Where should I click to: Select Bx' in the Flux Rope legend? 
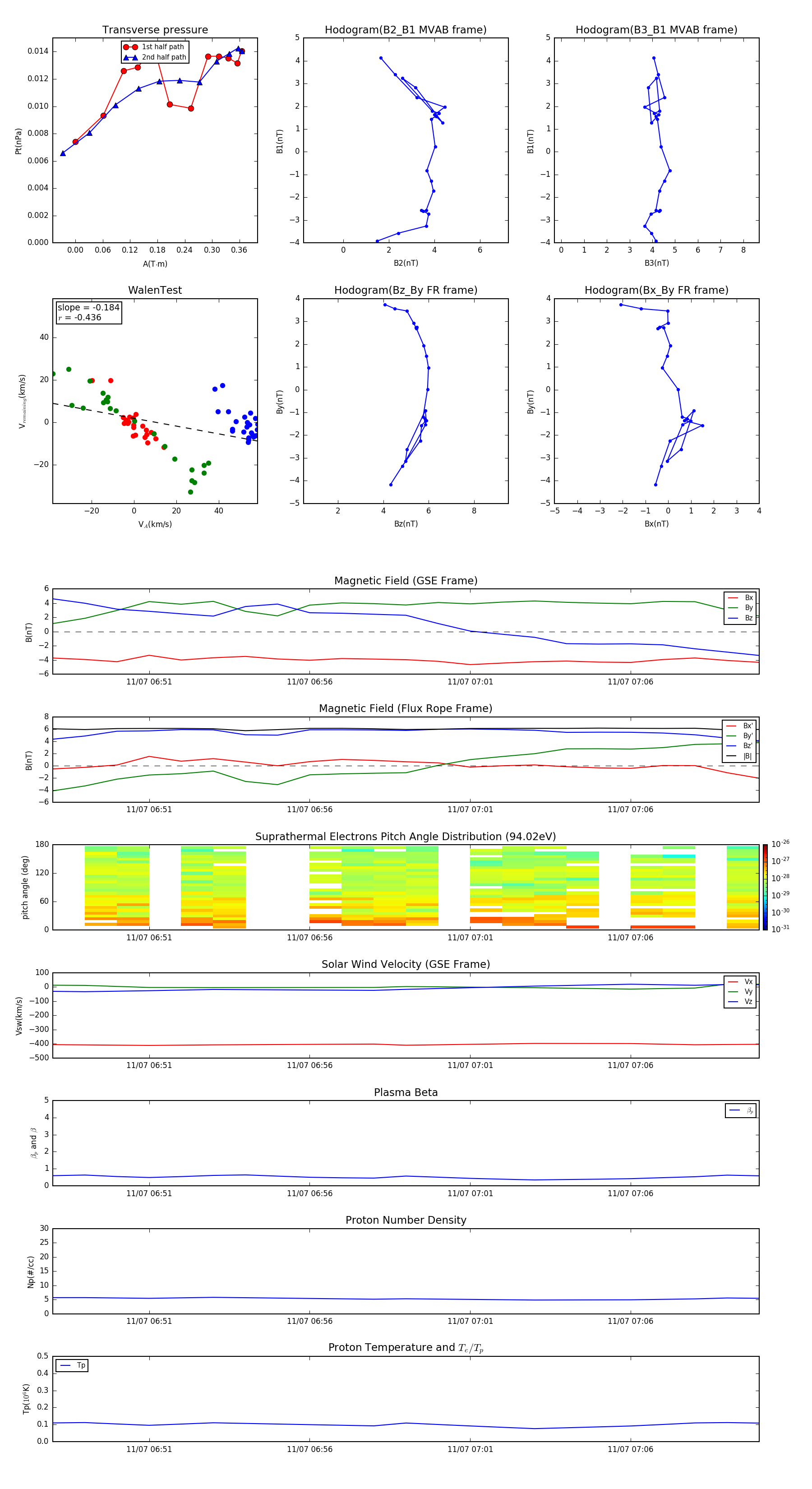739,726
